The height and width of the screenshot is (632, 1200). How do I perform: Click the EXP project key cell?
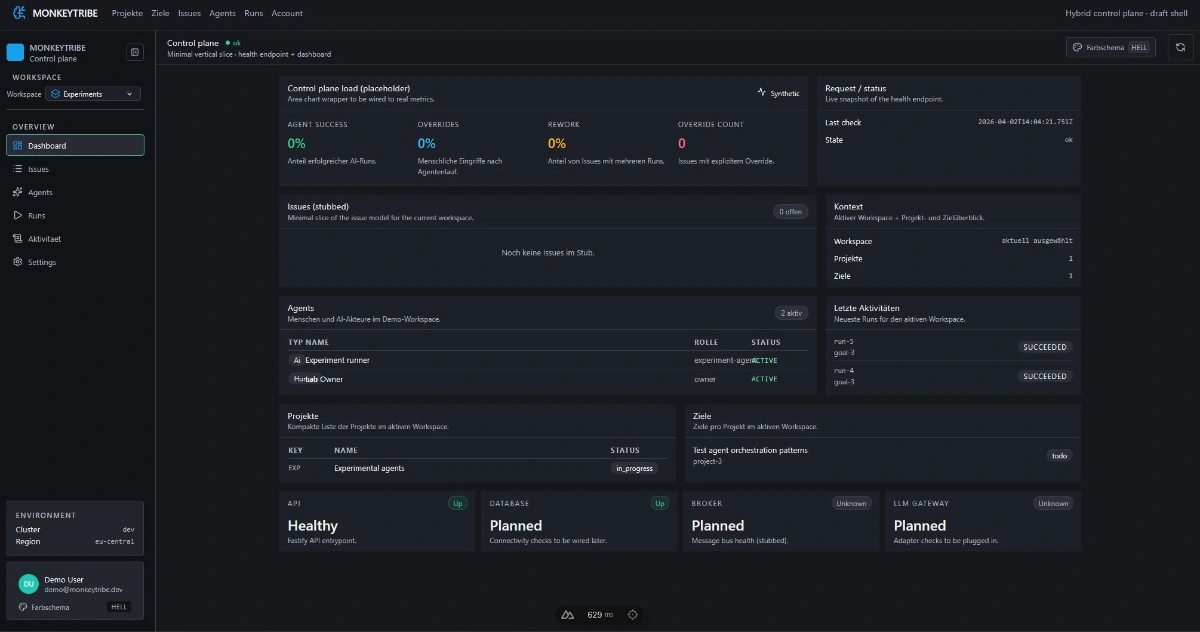pos(294,468)
